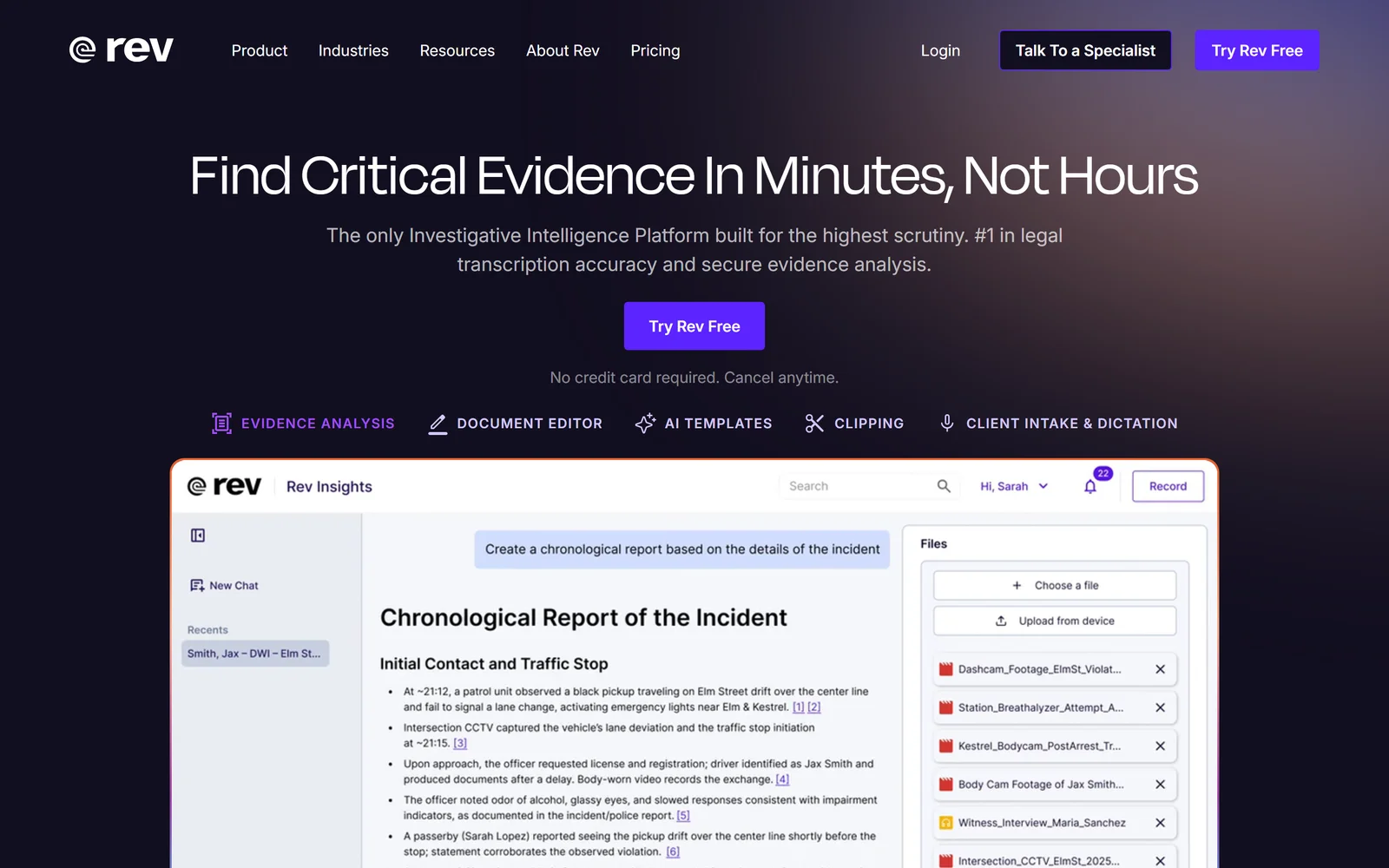
Task: Click the Upload from device button
Action: 1055,621
